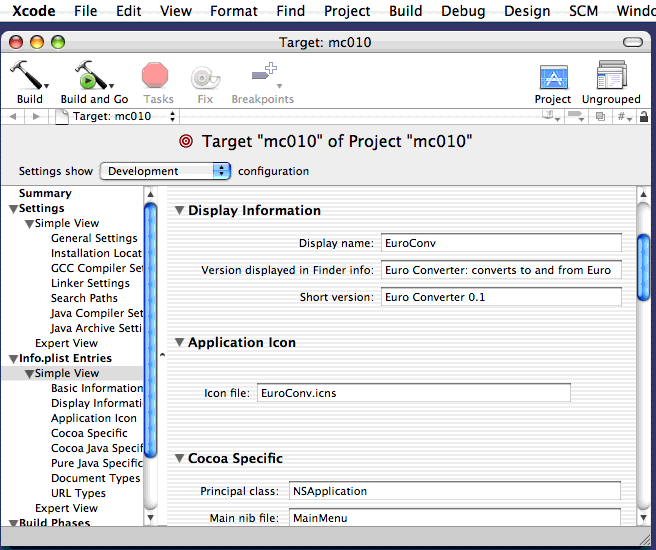
Task: Click the Tasks stop-sign icon
Action: pos(156,76)
